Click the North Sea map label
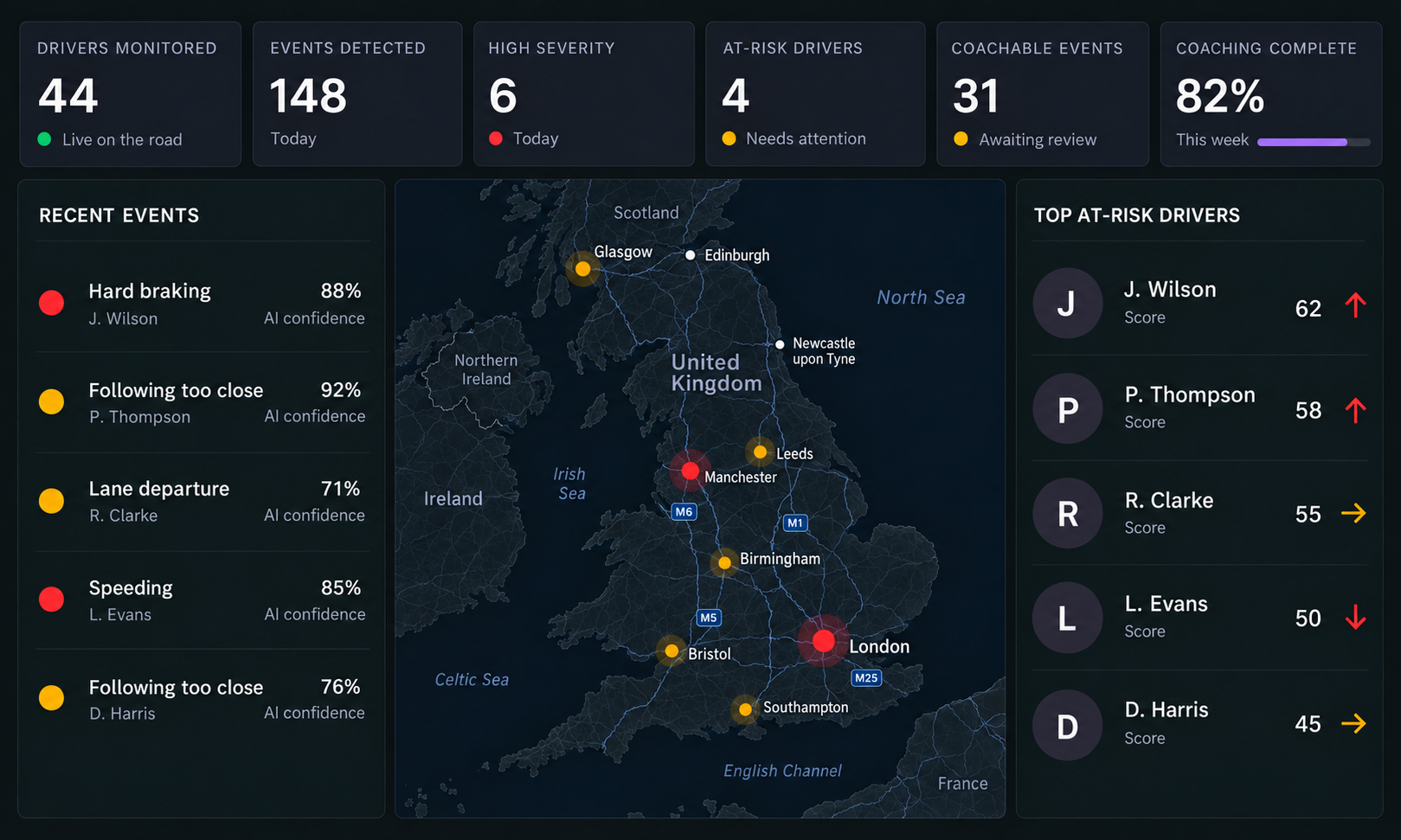Viewport: 1401px width, 840px height. click(x=921, y=298)
